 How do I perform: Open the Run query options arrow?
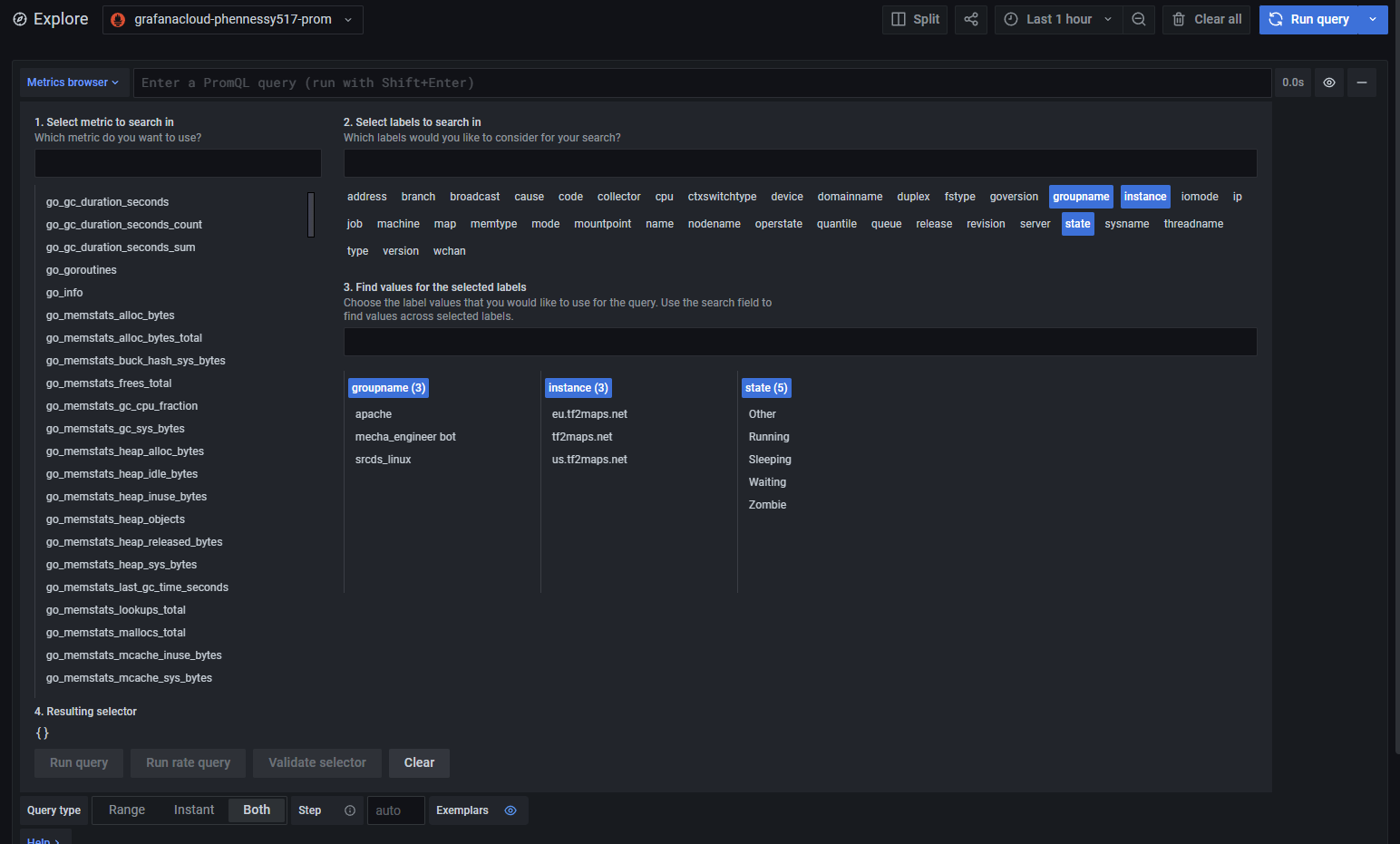coord(1373,19)
